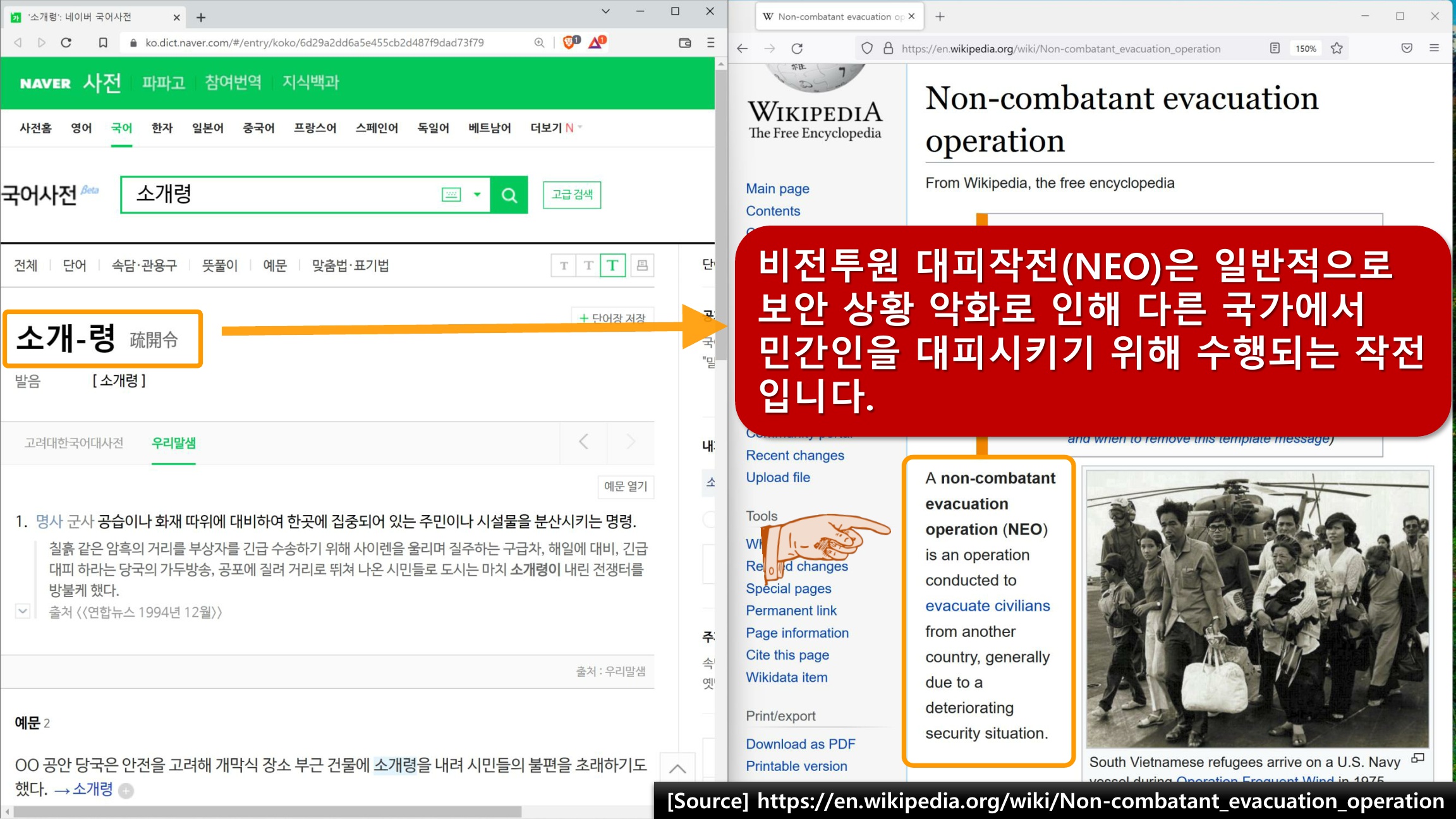Bookmark the Wikipedia page with star

(x=1337, y=48)
